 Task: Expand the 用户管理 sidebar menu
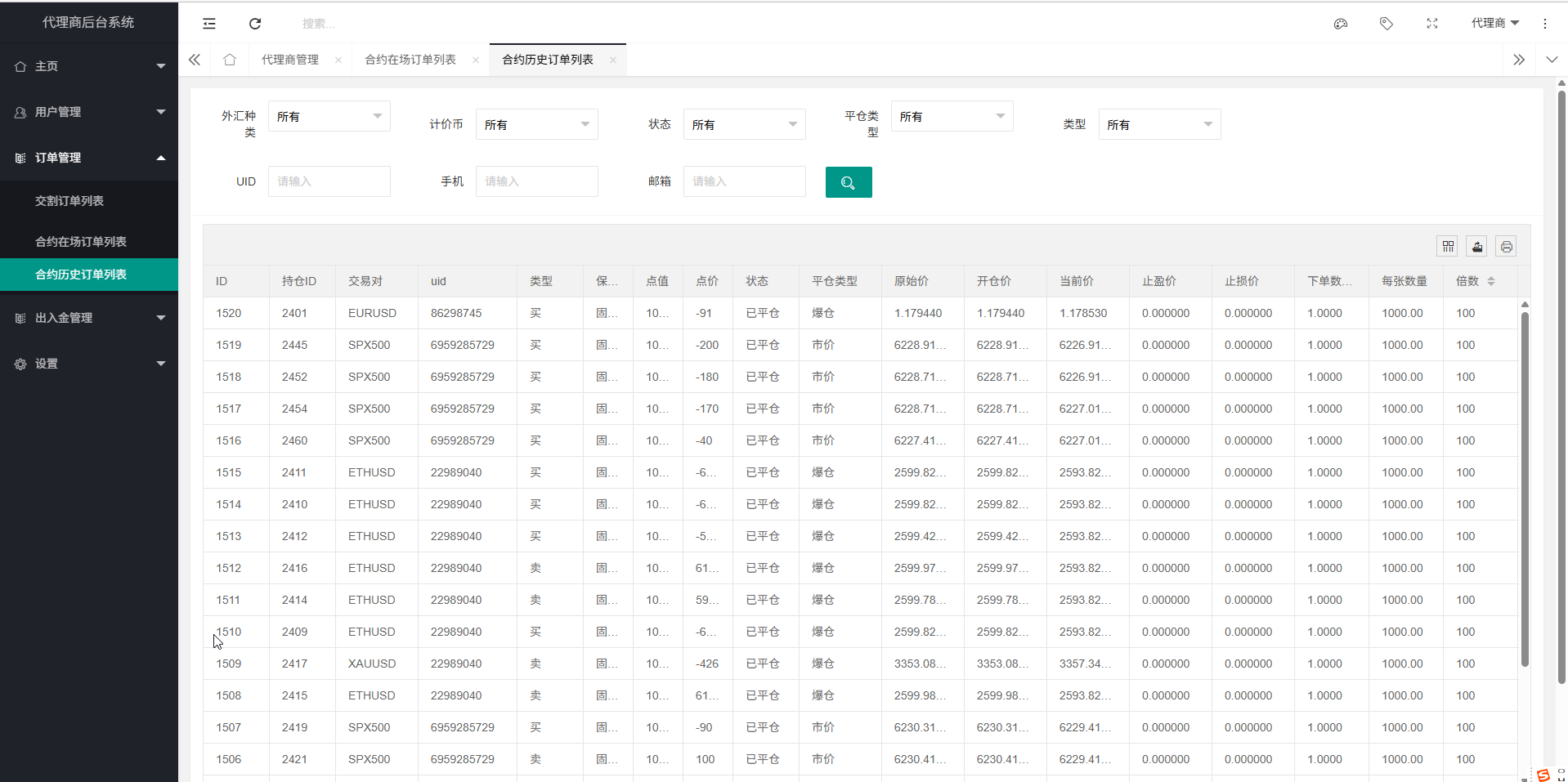coord(89,112)
